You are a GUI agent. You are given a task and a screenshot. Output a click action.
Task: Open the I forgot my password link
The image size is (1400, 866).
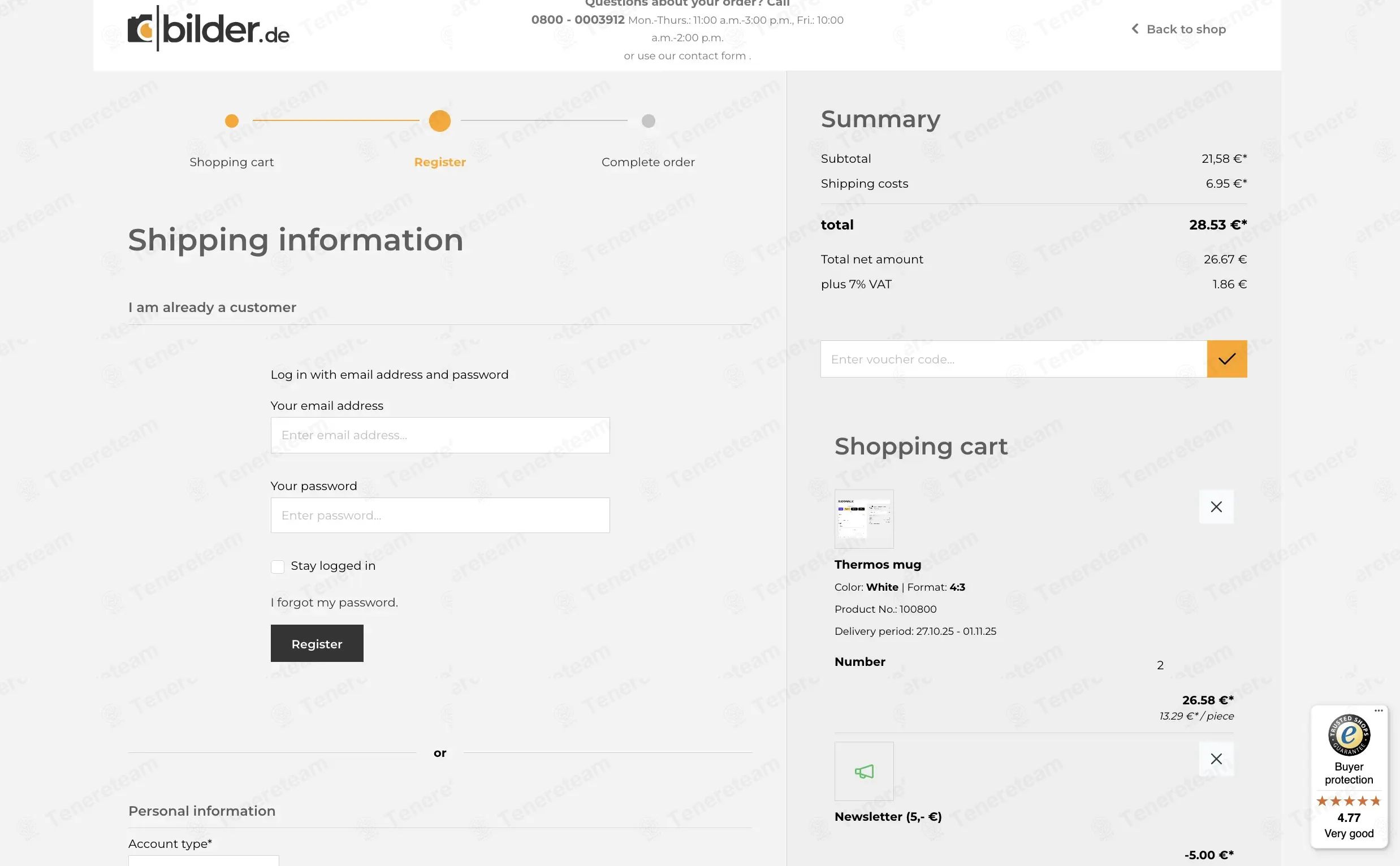click(334, 603)
